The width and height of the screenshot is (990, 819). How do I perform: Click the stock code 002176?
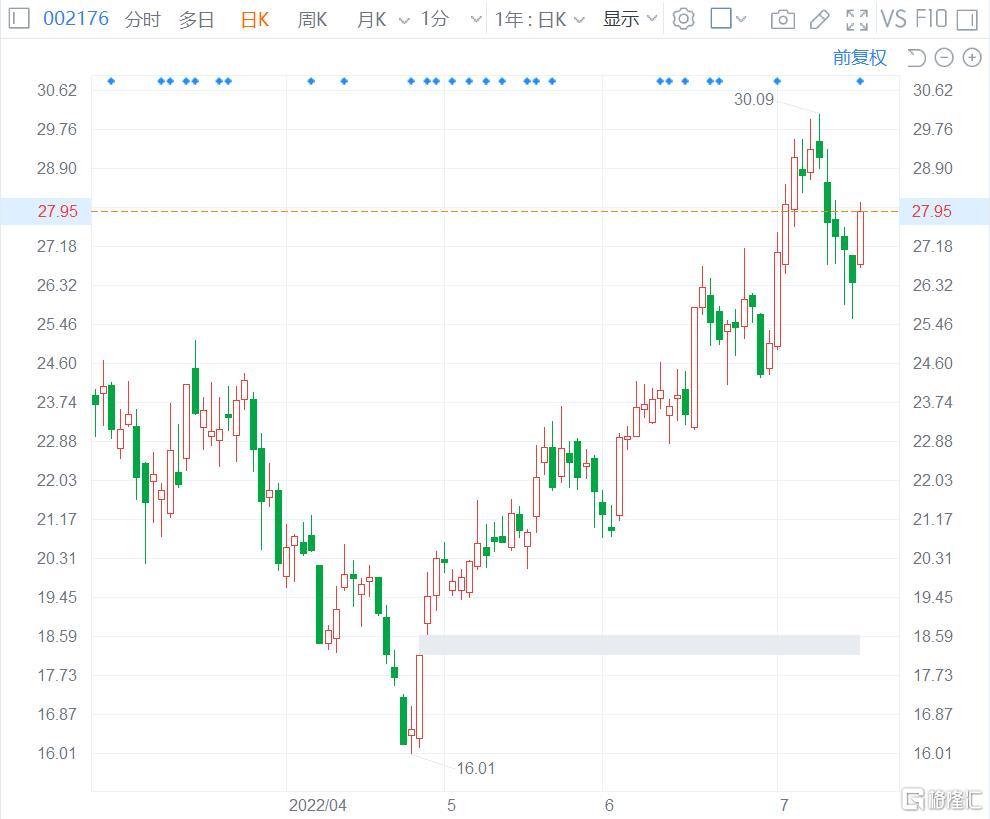[x=75, y=19]
